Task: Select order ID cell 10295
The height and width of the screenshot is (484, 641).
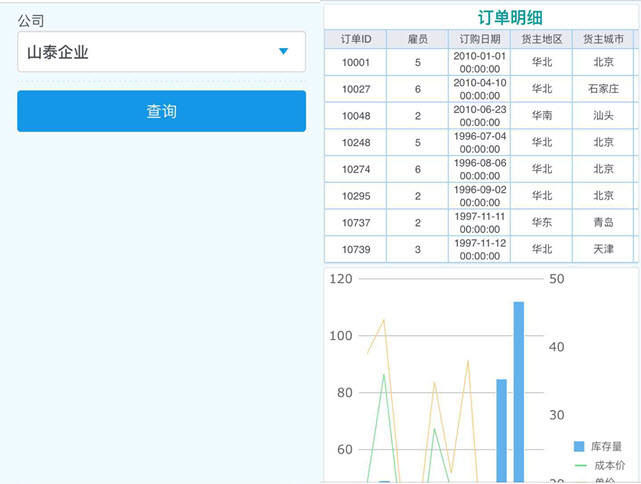Action: [356, 196]
